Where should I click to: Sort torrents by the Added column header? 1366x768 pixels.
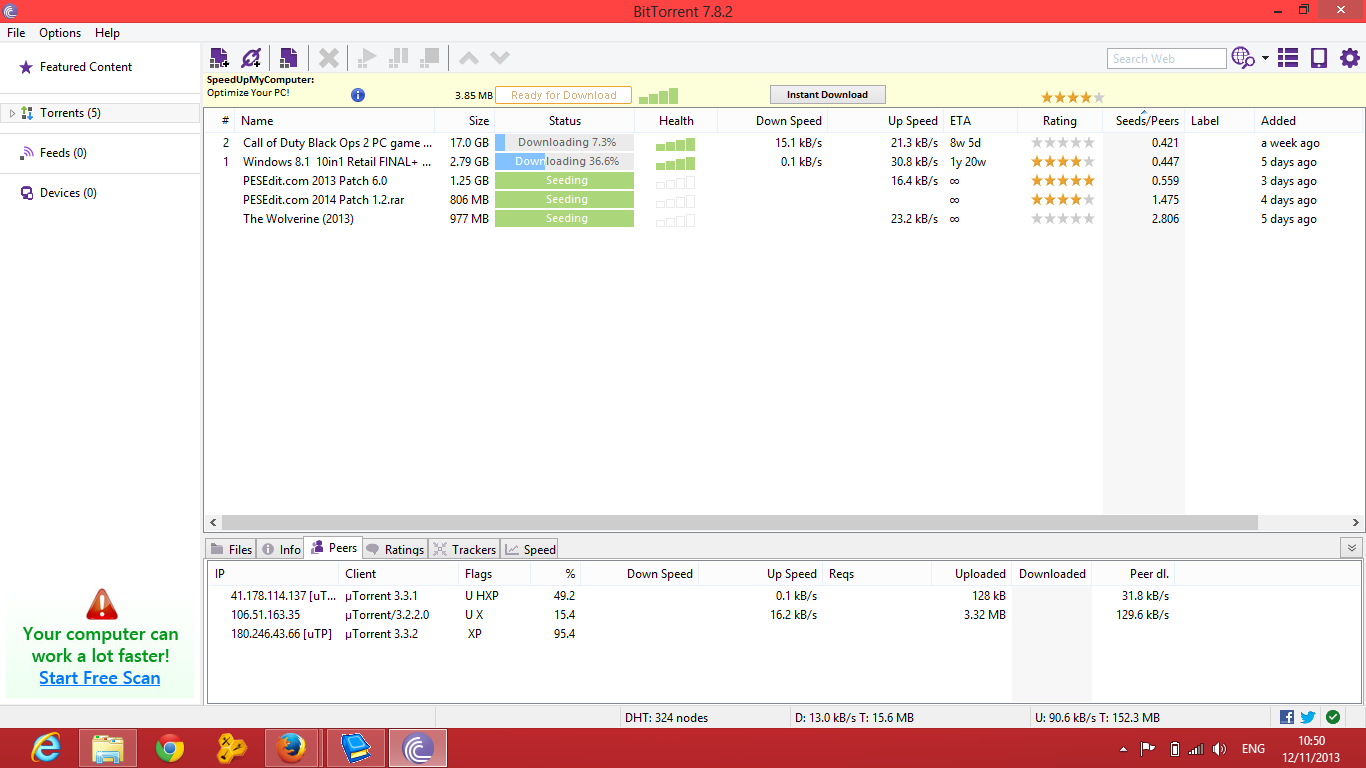click(1307, 121)
